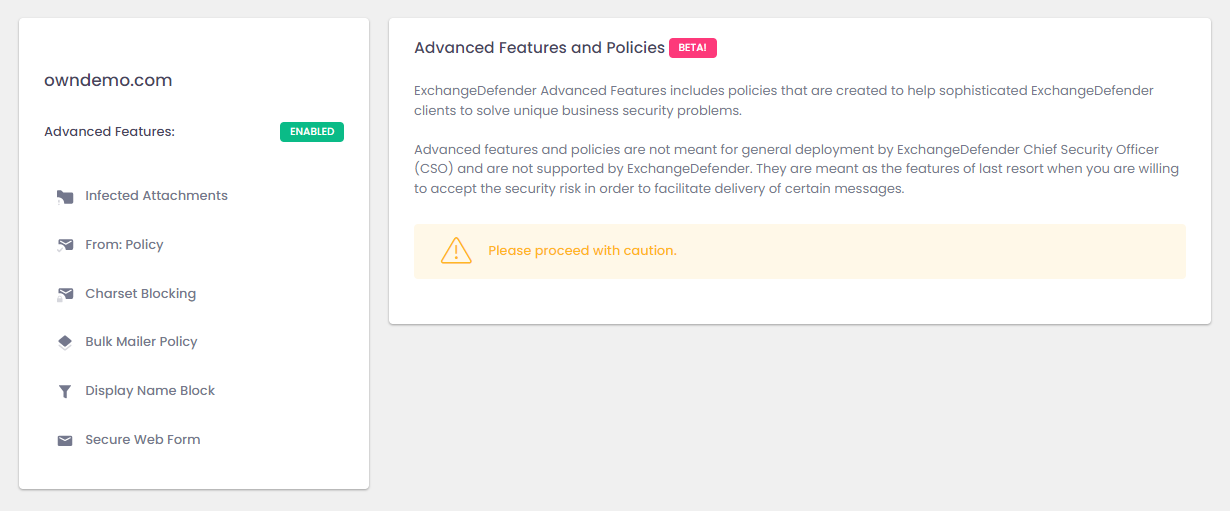The height and width of the screenshot is (511, 1230).
Task: Click the layers icon beside Bulk Mailer Policy
Action: pos(65,342)
